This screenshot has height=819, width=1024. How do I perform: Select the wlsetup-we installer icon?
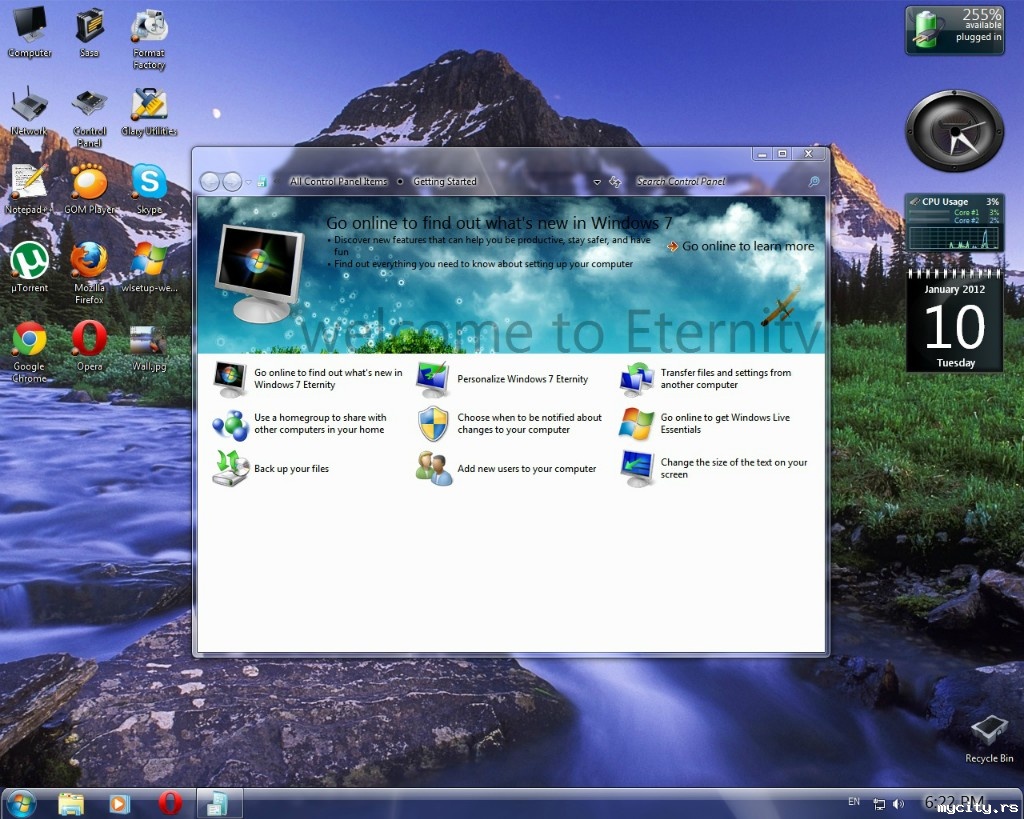tap(149, 266)
